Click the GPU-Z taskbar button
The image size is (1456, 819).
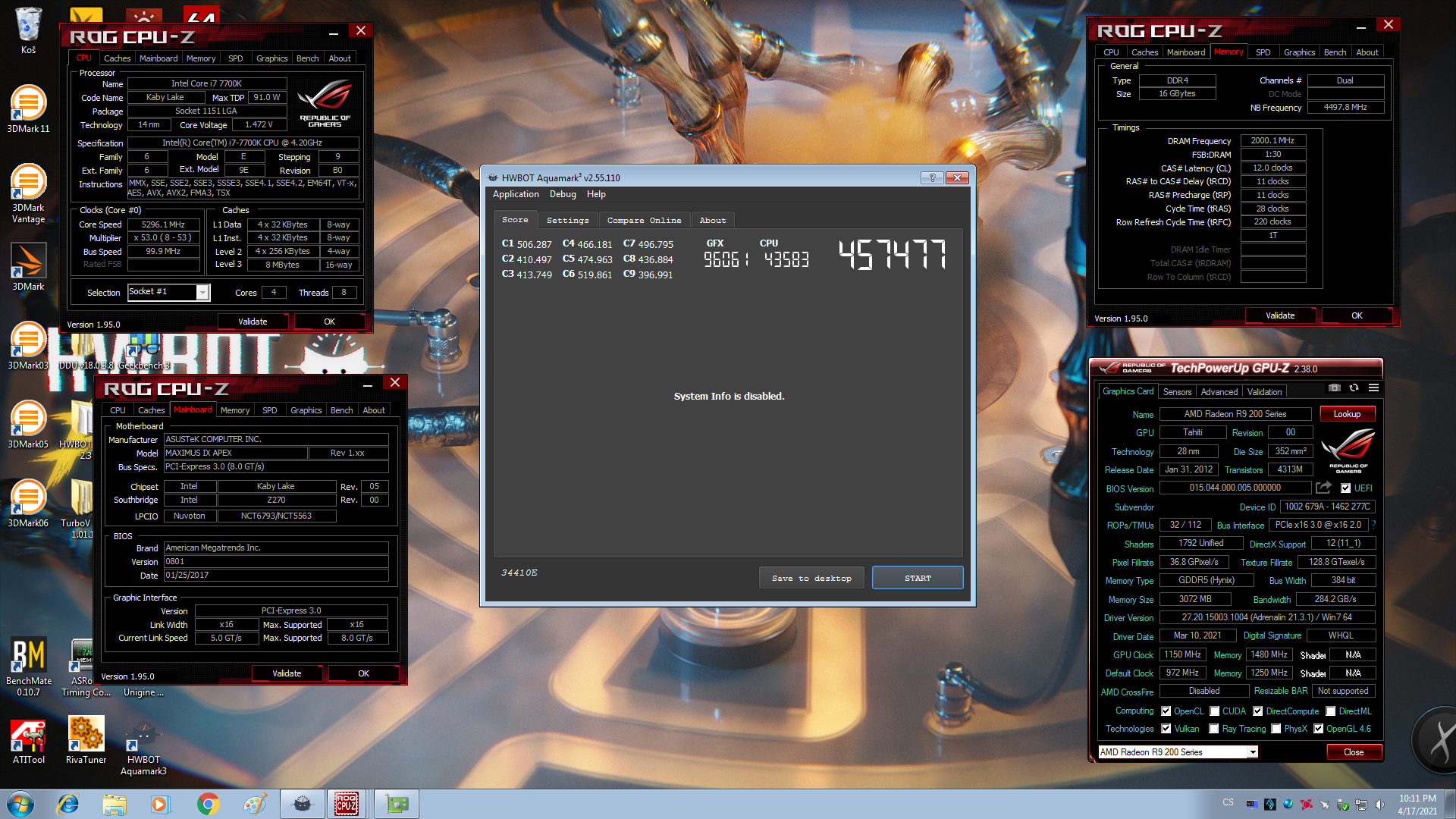396,804
